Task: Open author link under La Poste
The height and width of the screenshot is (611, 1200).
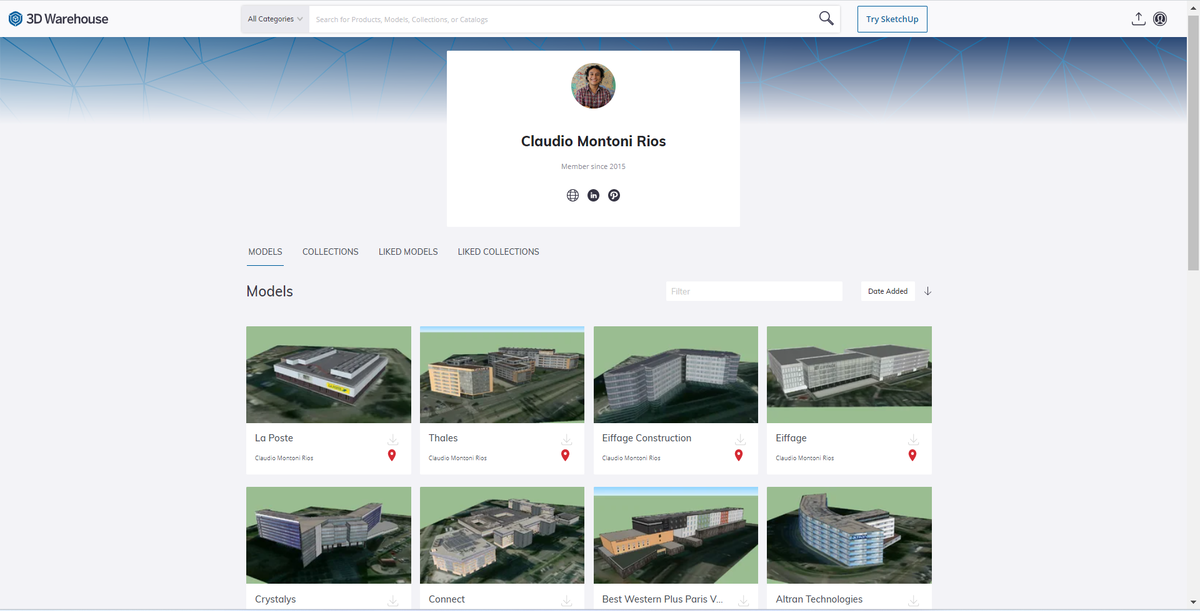Action: 284,458
